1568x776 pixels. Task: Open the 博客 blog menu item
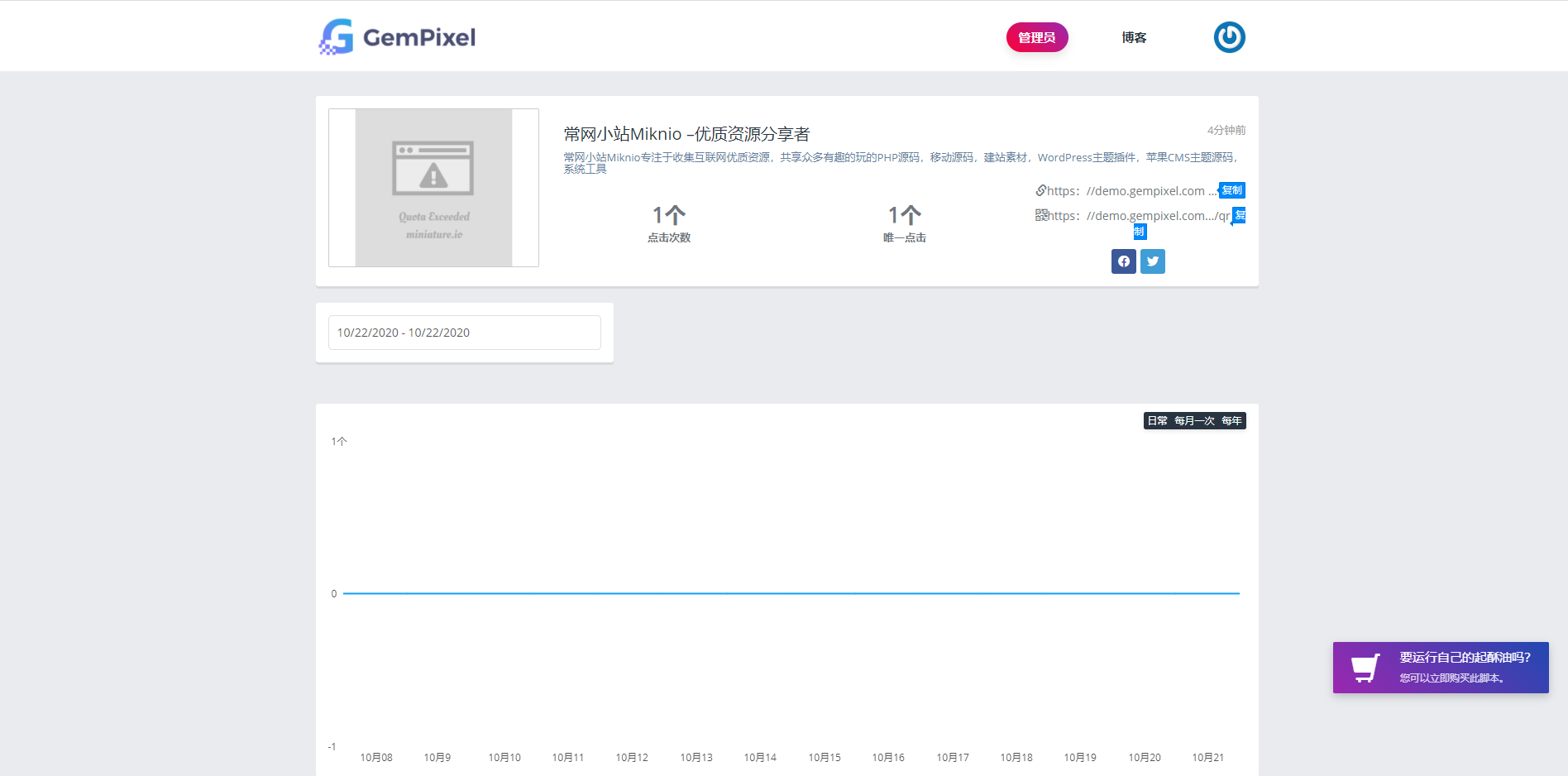click(x=1134, y=37)
